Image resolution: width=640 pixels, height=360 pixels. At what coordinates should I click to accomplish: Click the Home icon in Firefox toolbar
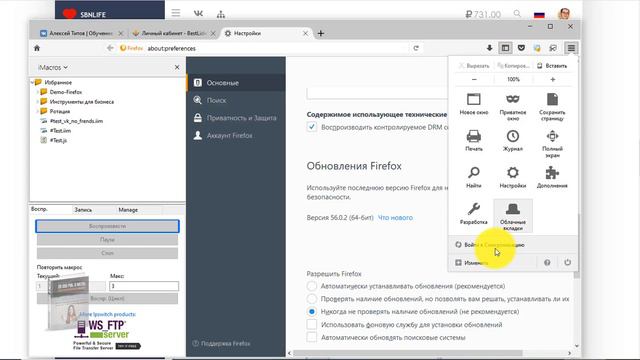[x=37, y=48]
